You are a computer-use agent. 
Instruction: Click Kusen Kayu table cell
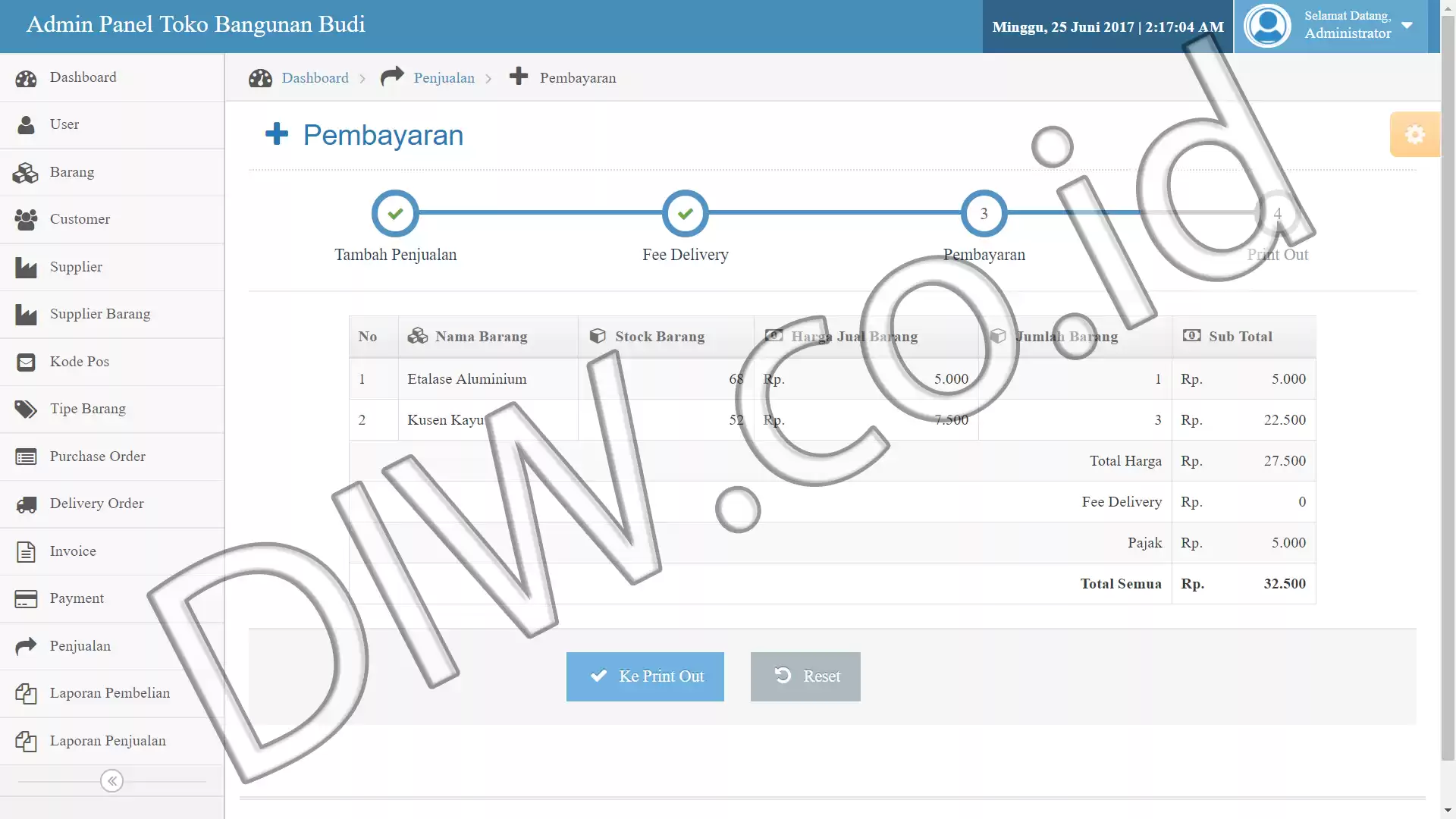coord(488,420)
